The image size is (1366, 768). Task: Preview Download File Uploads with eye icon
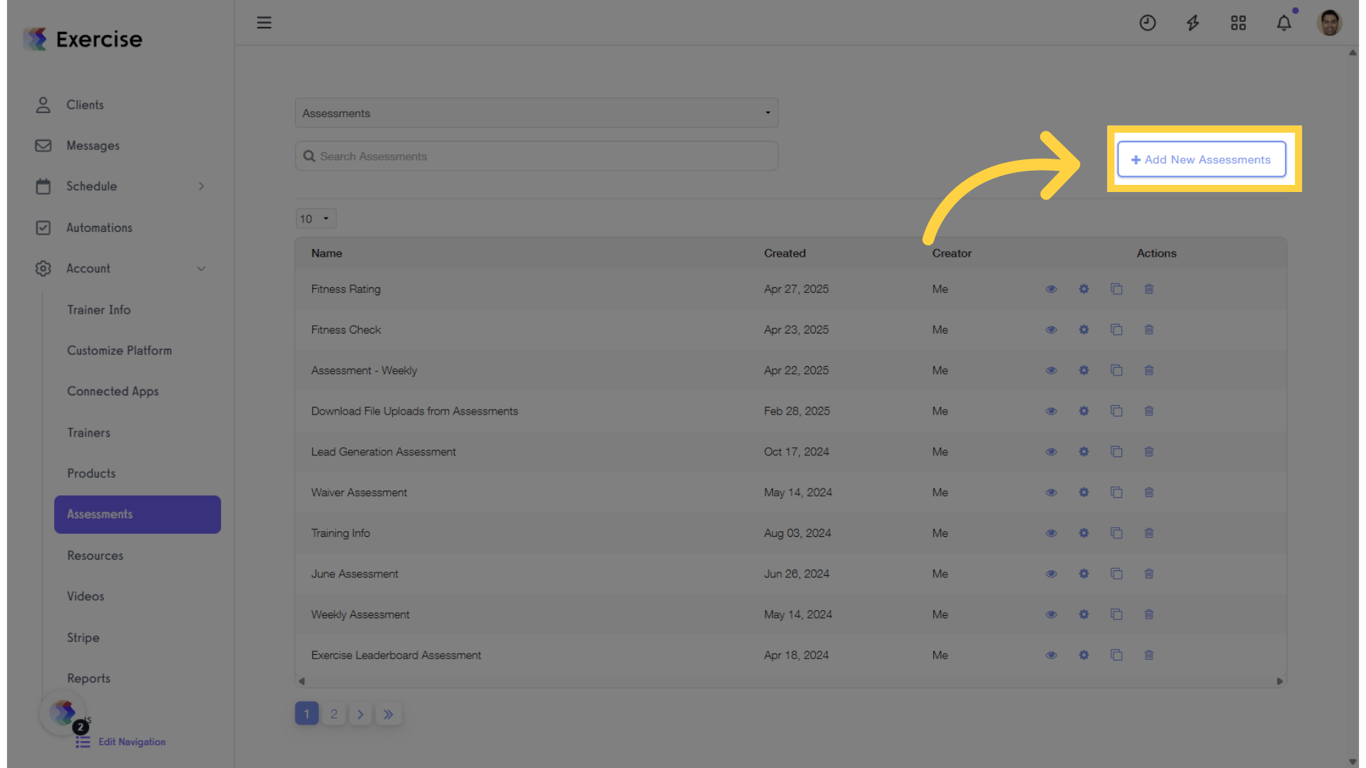coord(1051,411)
